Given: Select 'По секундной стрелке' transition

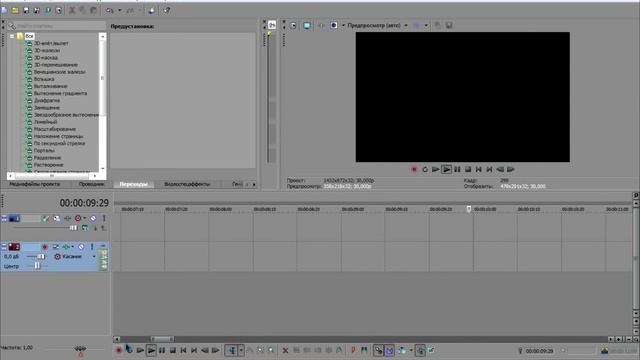Looking at the screenshot, I should coord(60,143).
